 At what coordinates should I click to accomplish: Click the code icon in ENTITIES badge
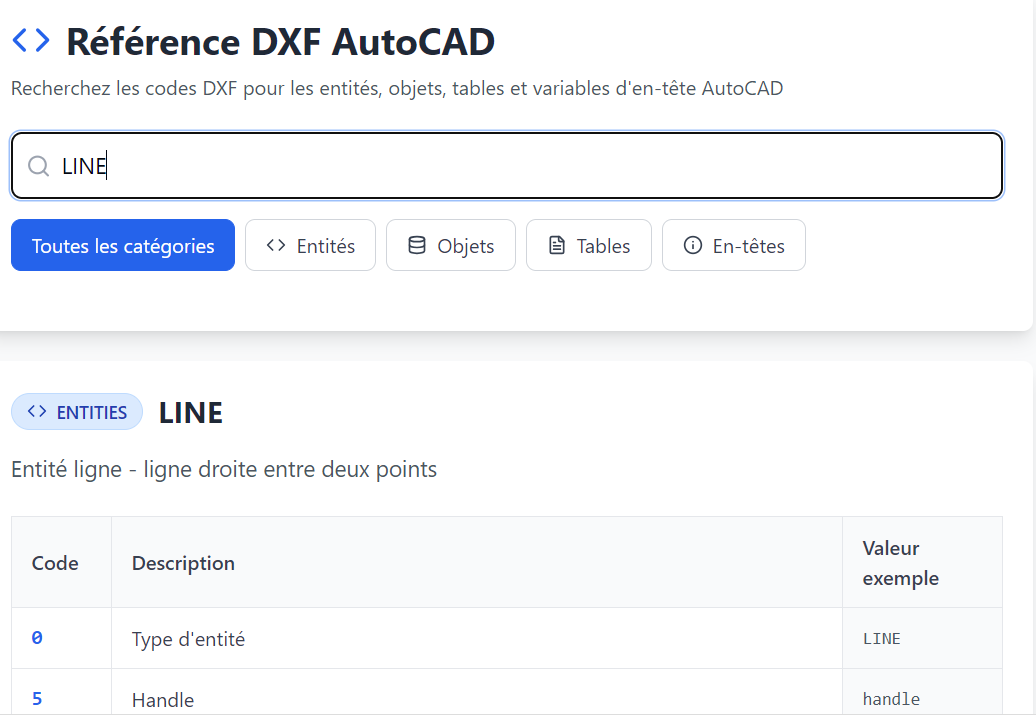point(37,412)
